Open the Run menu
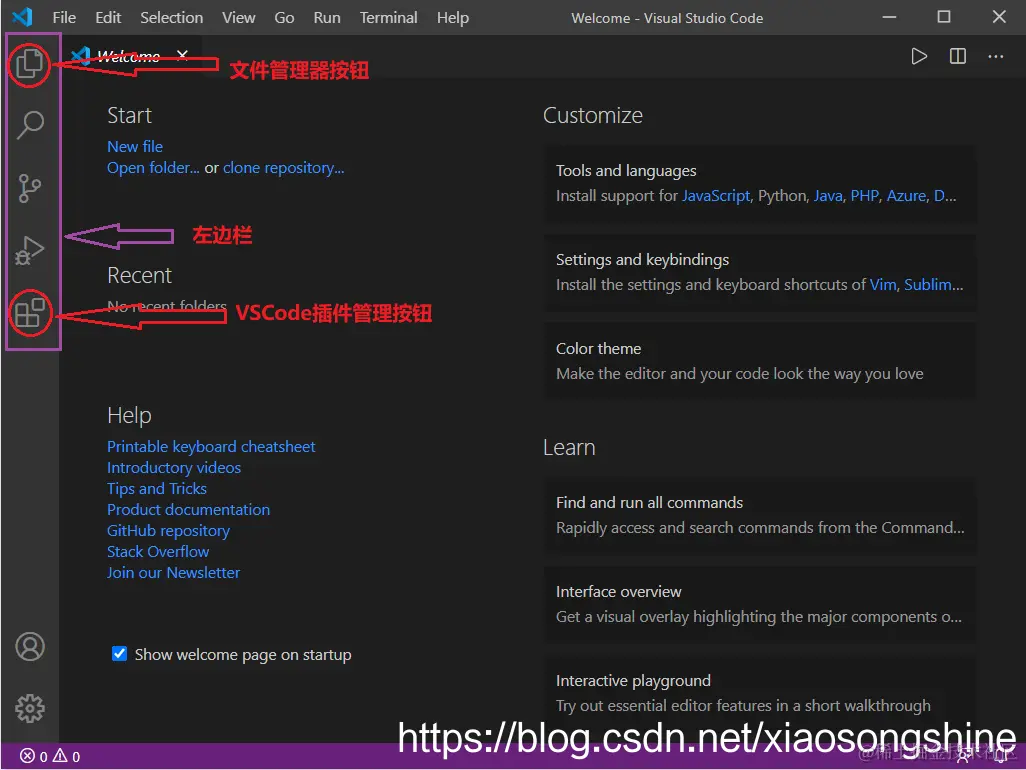Viewport: 1026px width, 770px height. click(327, 18)
